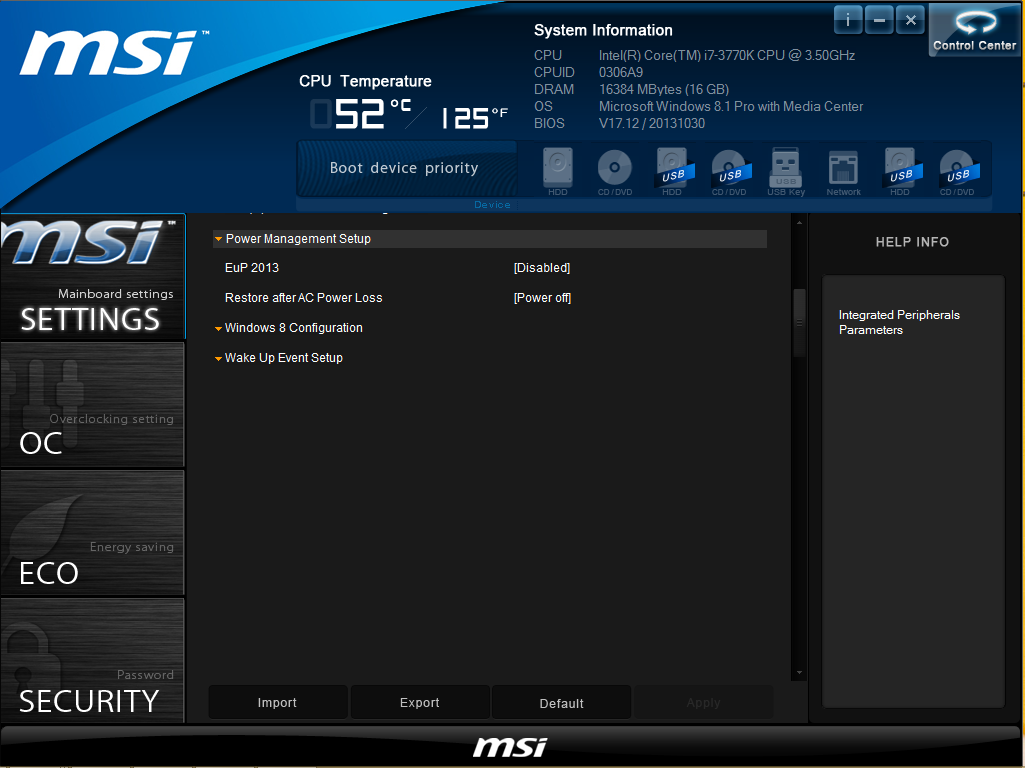The height and width of the screenshot is (768, 1025).
Task: Click the Intel Core i7-3770K CPU text
Action: pos(727,55)
